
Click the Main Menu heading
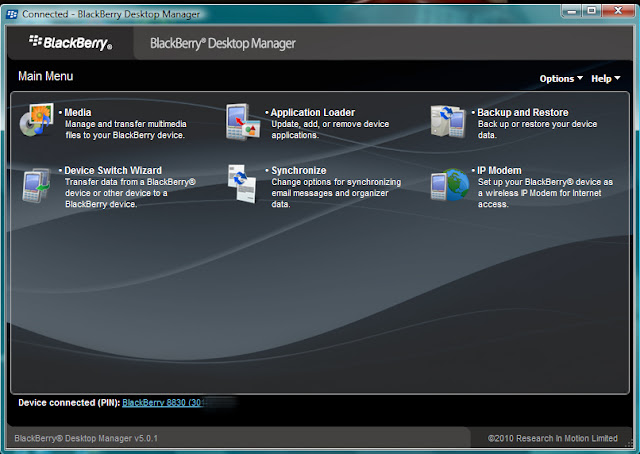pos(46,76)
